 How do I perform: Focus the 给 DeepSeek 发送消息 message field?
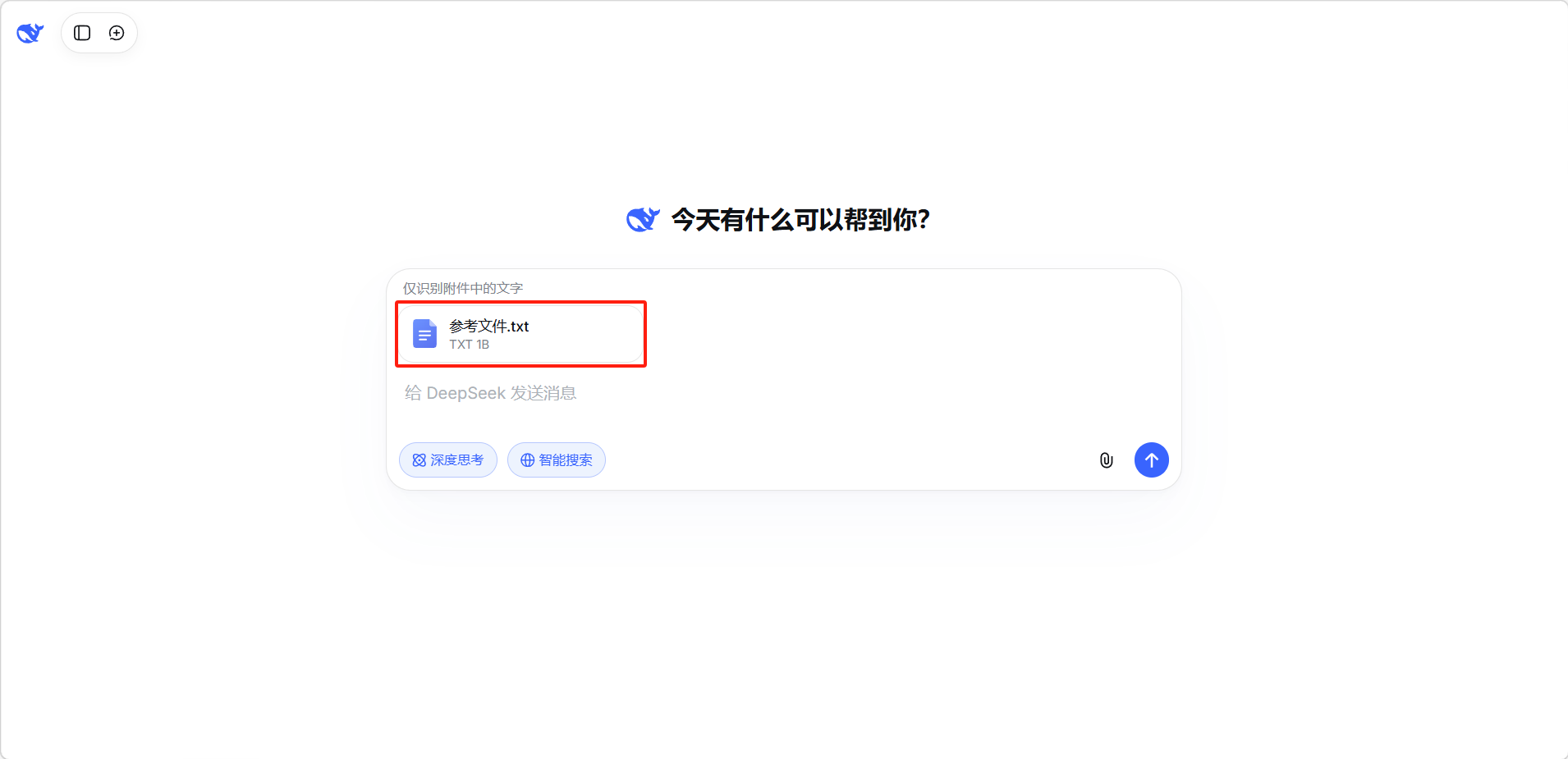coord(739,394)
